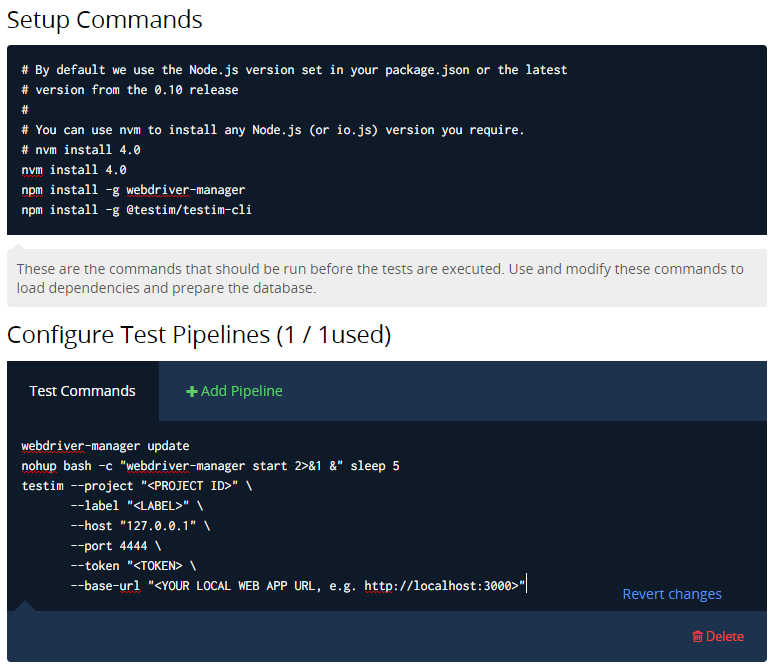Click the red trash can icon

(697, 636)
